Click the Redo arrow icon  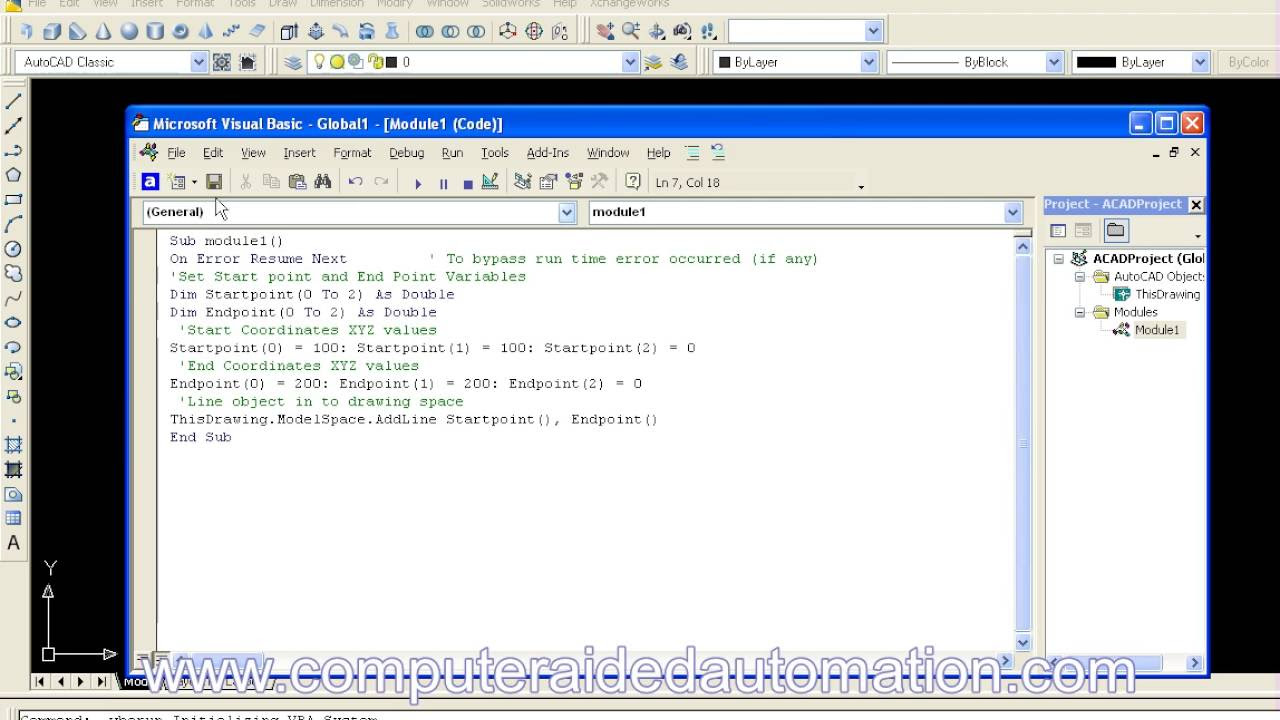[381, 182]
